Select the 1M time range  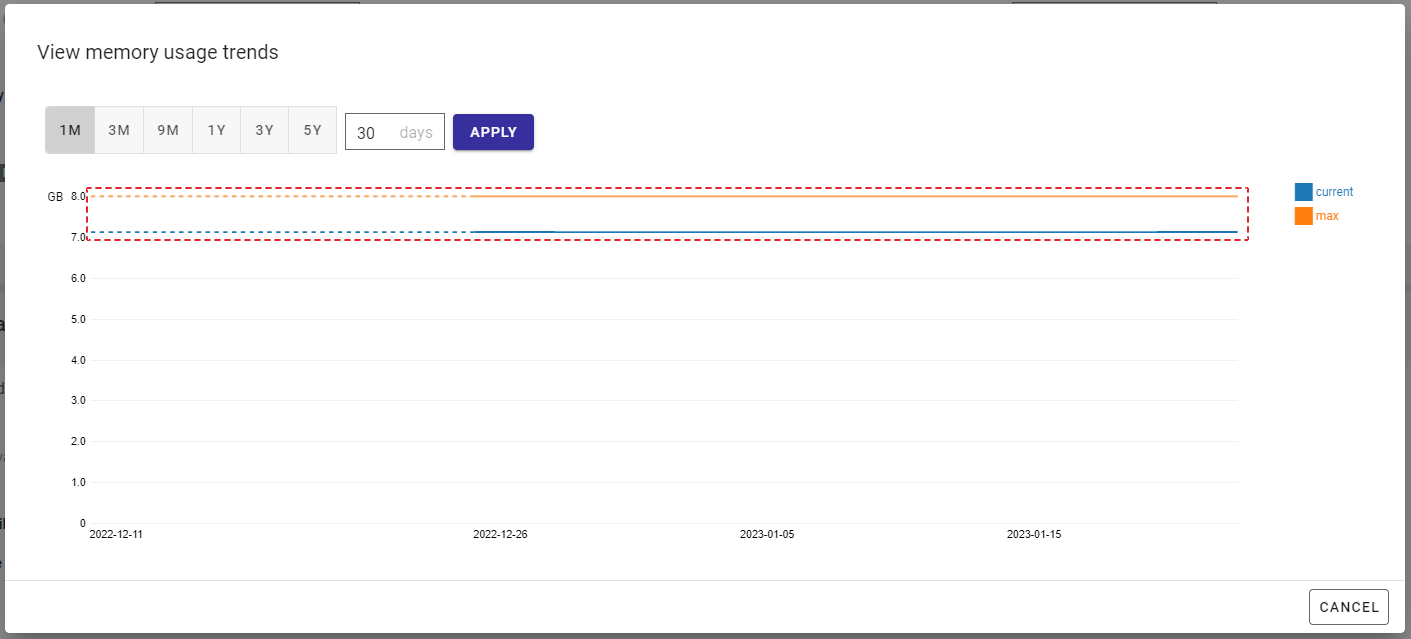click(70, 131)
